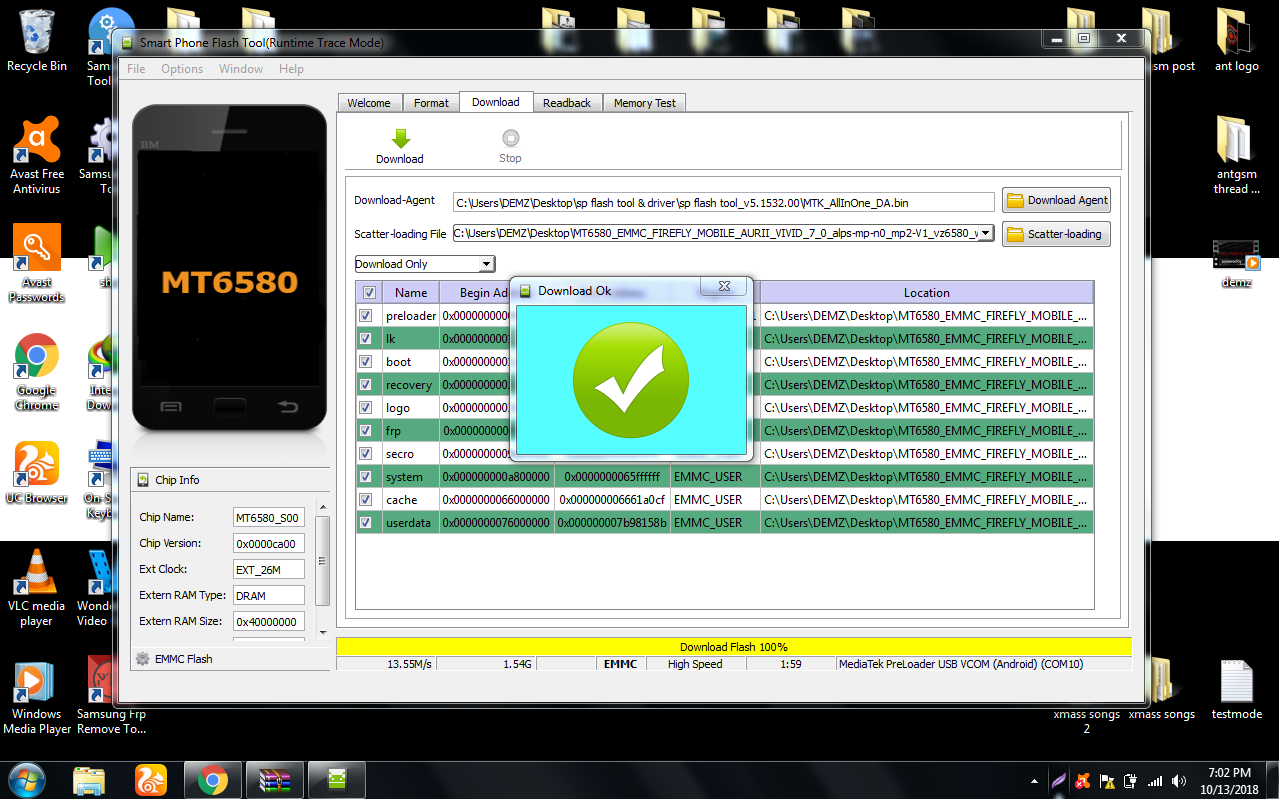The height and width of the screenshot is (799, 1279).
Task: Switch to the Format tab
Action: click(x=431, y=103)
